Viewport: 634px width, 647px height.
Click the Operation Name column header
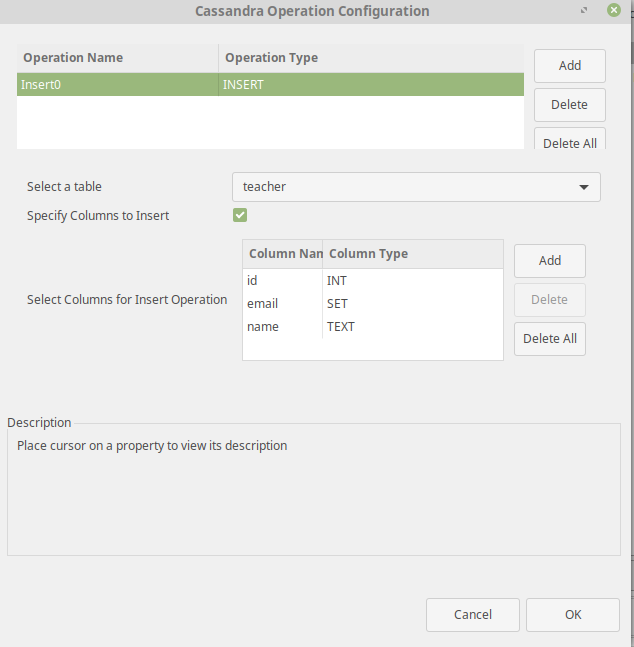point(118,58)
